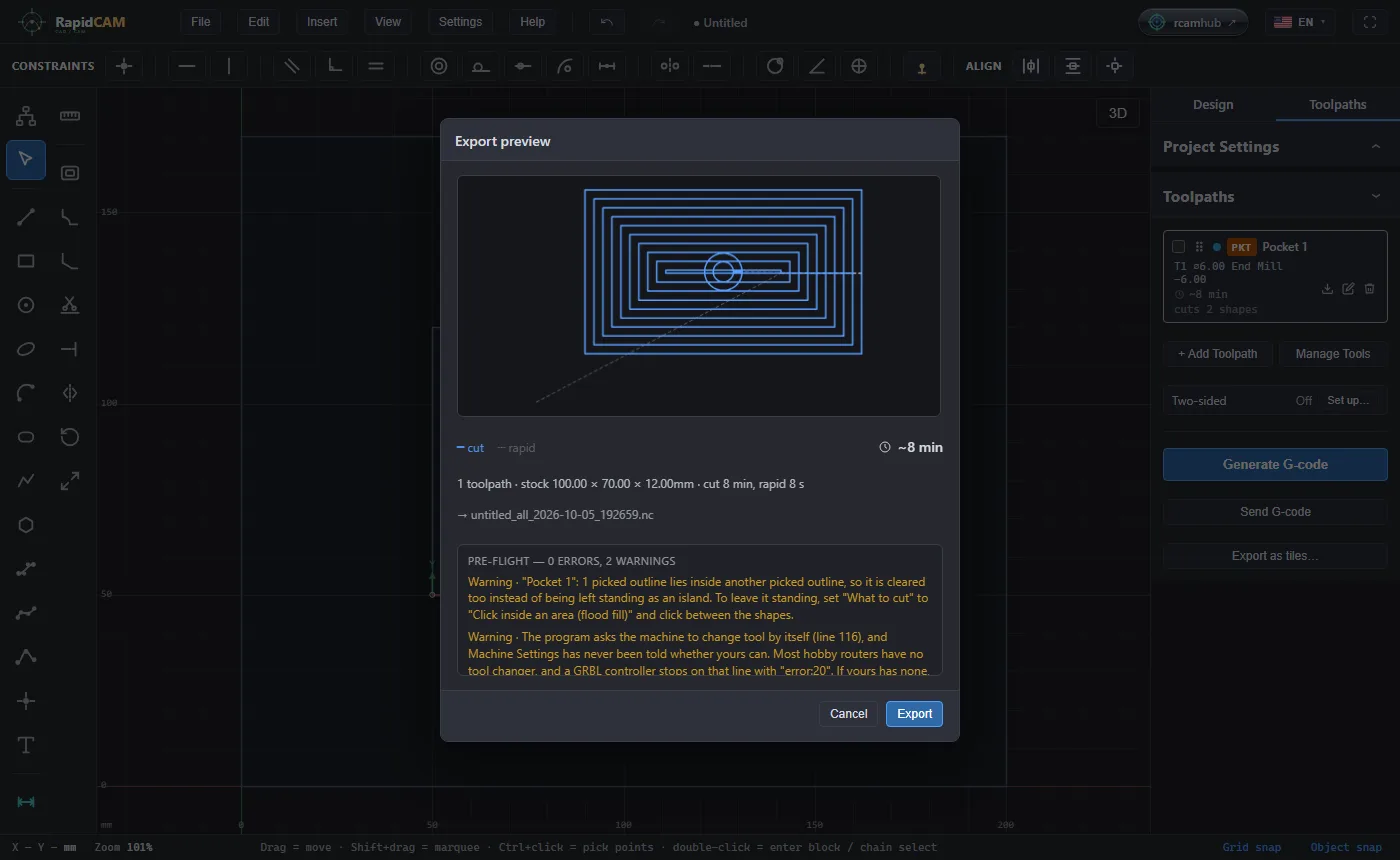
Task: Choose the hexagon polygon tool
Action: [26, 525]
